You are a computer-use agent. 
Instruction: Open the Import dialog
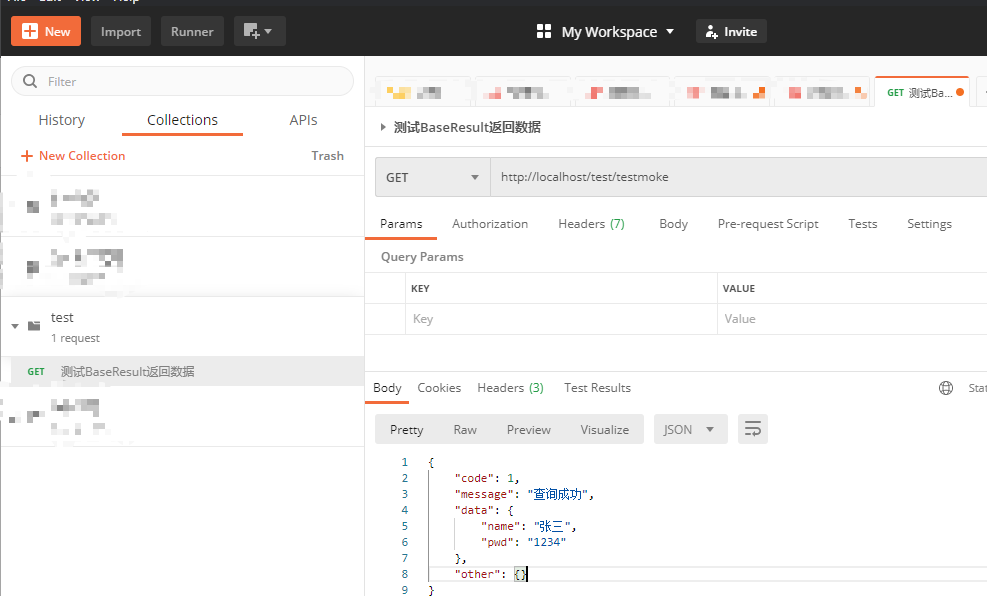(121, 31)
